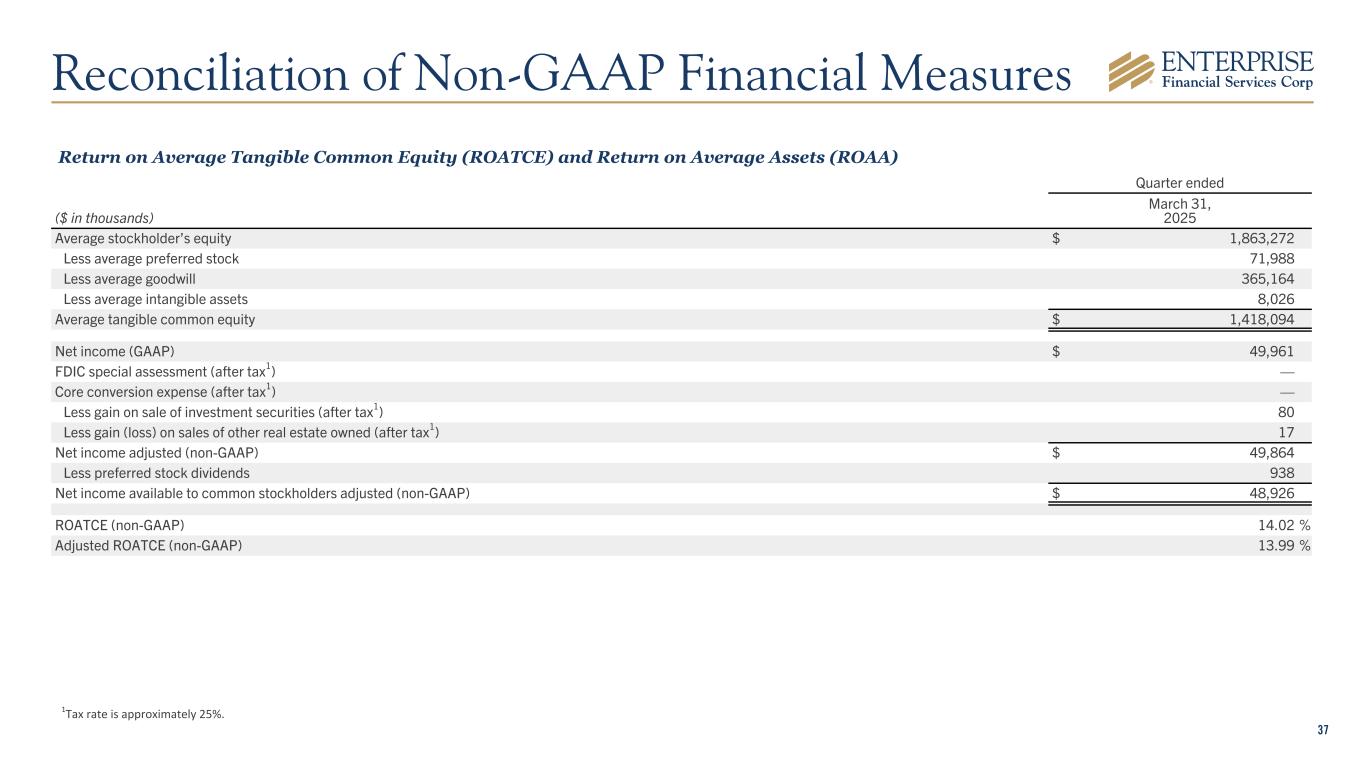Click the 49,864 adjusted net income value
The height and width of the screenshot is (768, 1365).
(1270, 453)
